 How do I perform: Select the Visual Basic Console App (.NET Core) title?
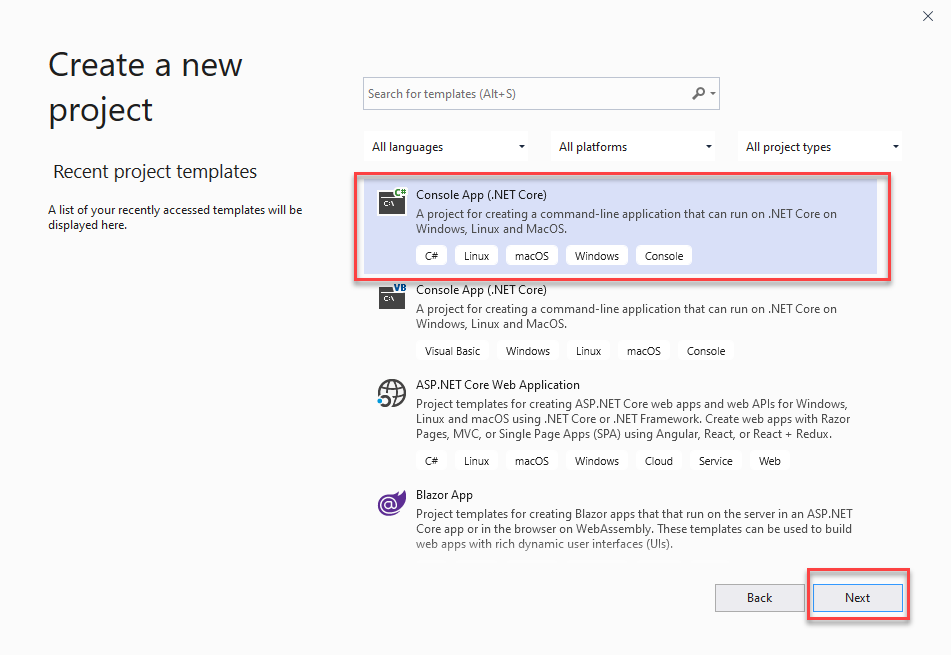coord(481,290)
